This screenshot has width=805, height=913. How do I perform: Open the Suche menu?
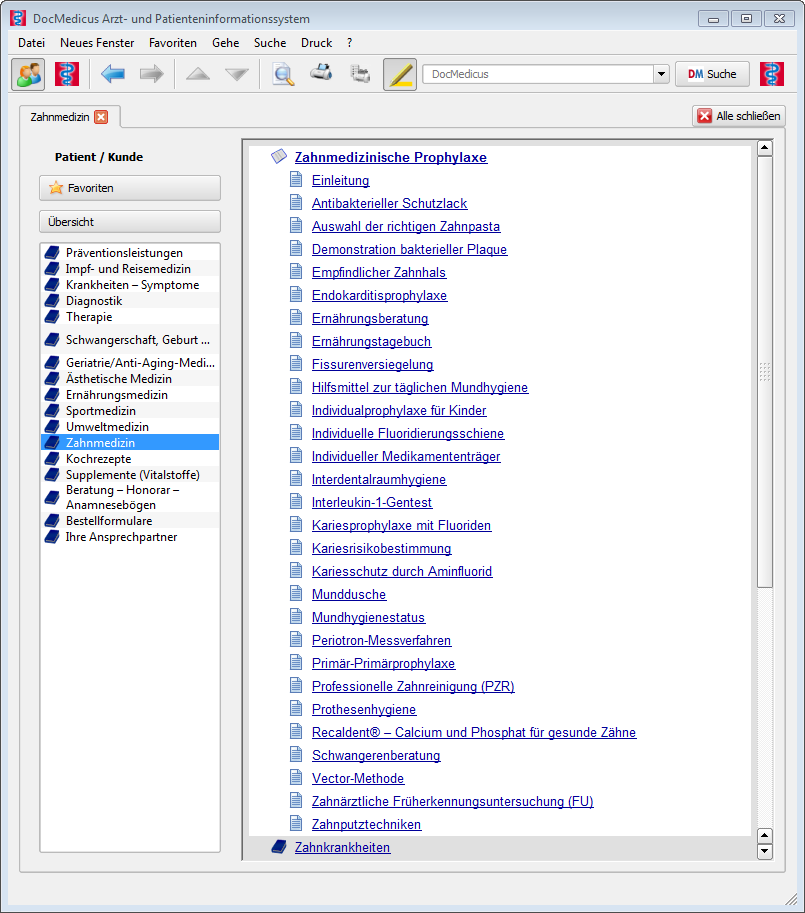coord(270,43)
